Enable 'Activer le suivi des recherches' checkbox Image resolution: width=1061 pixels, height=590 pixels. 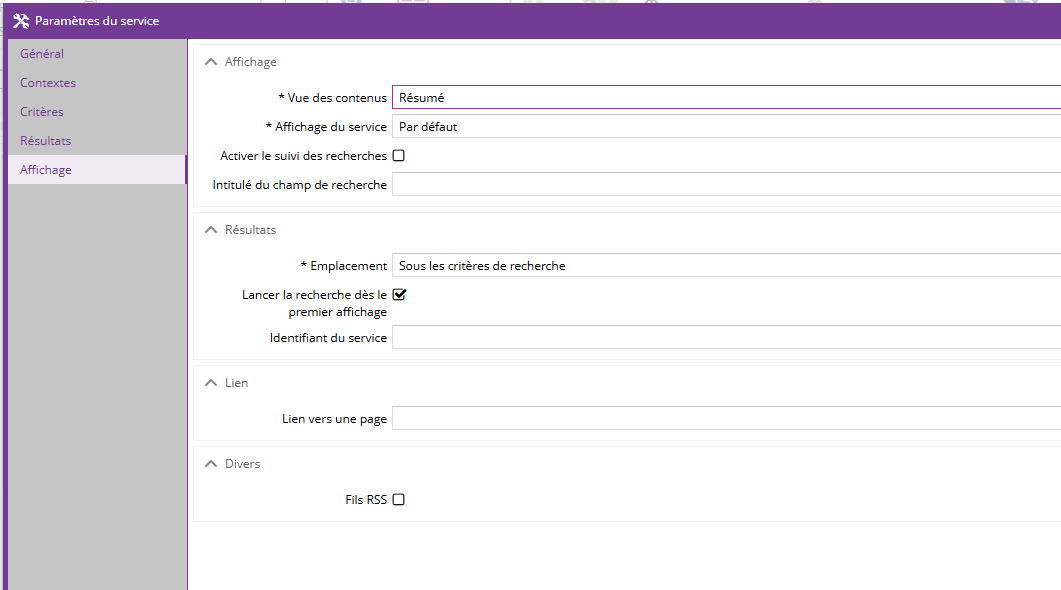pos(399,156)
